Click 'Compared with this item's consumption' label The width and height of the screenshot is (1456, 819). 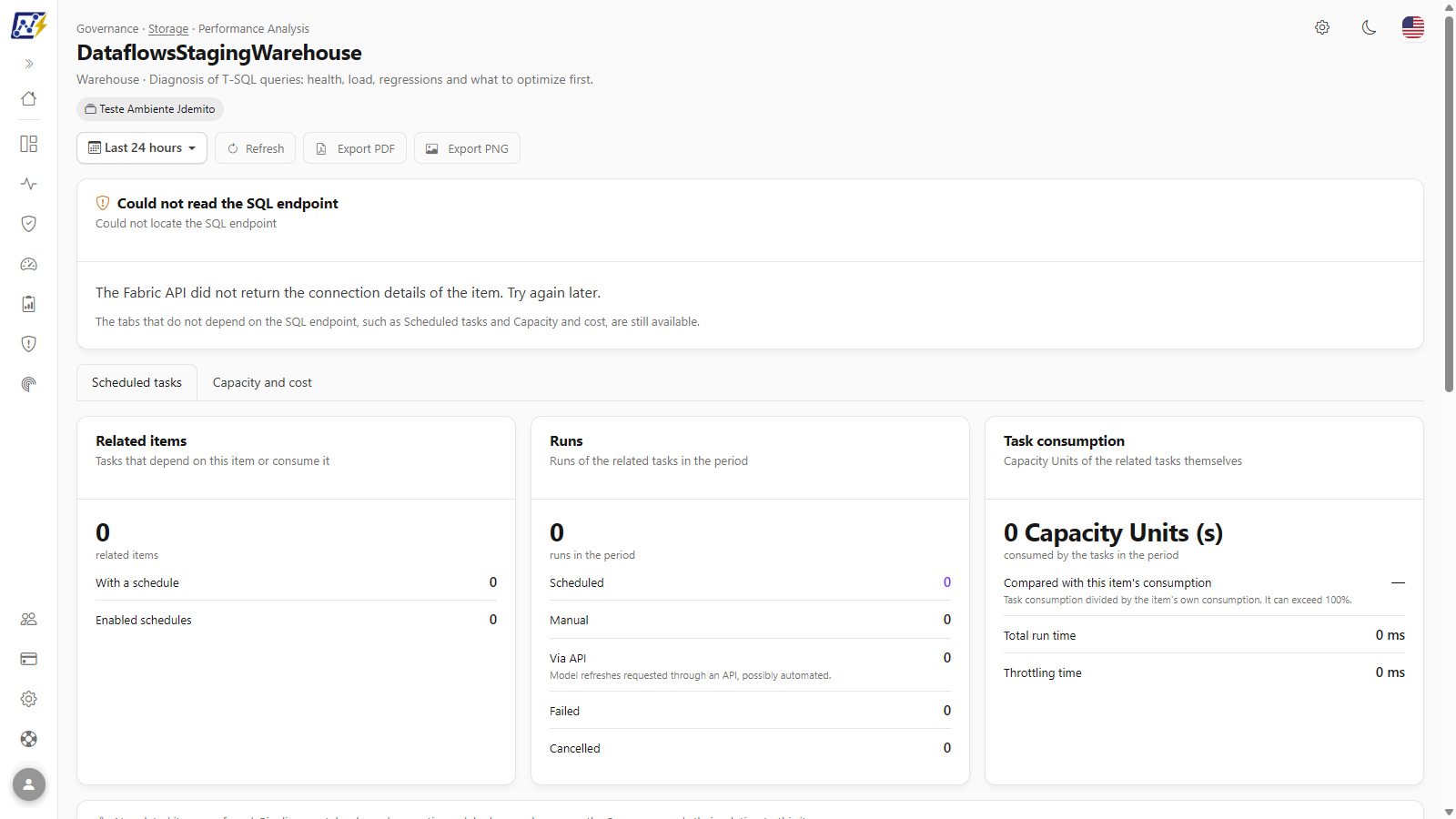point(1107,583)
